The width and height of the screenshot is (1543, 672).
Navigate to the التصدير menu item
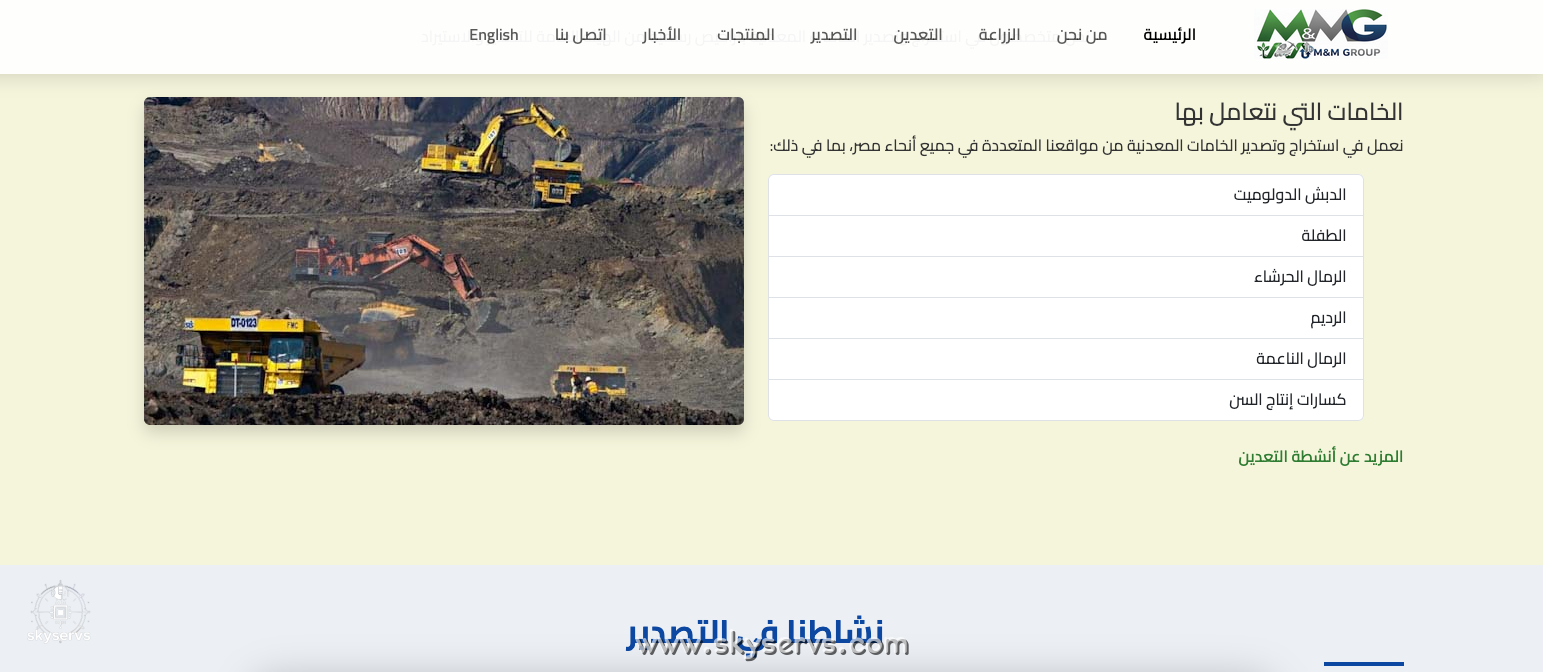point(833,35)
